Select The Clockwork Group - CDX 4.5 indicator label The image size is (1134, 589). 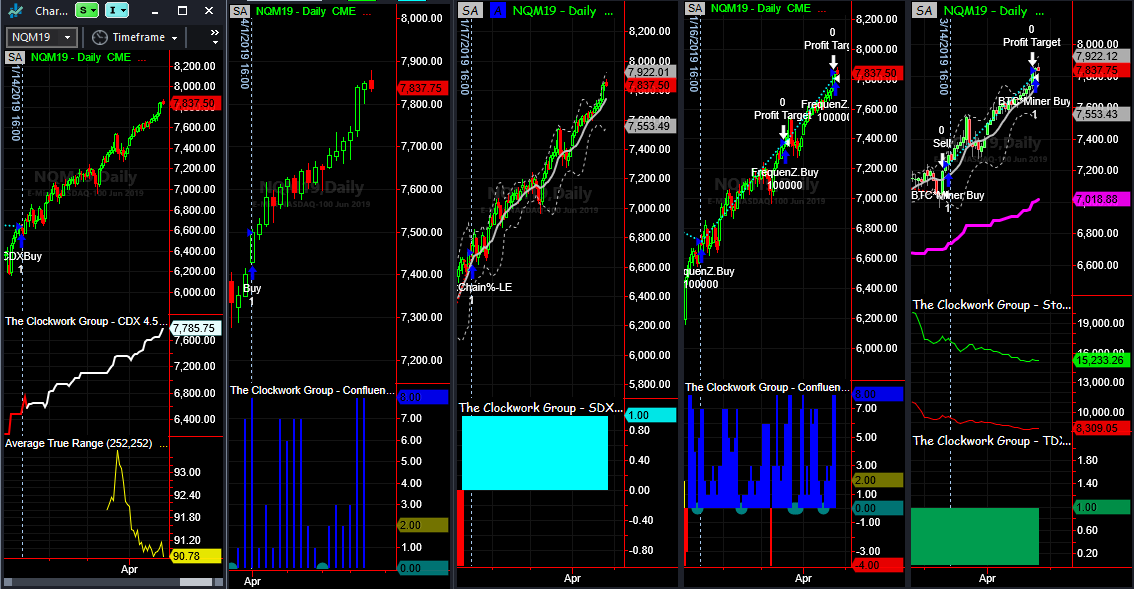click(x=85, y=321)
